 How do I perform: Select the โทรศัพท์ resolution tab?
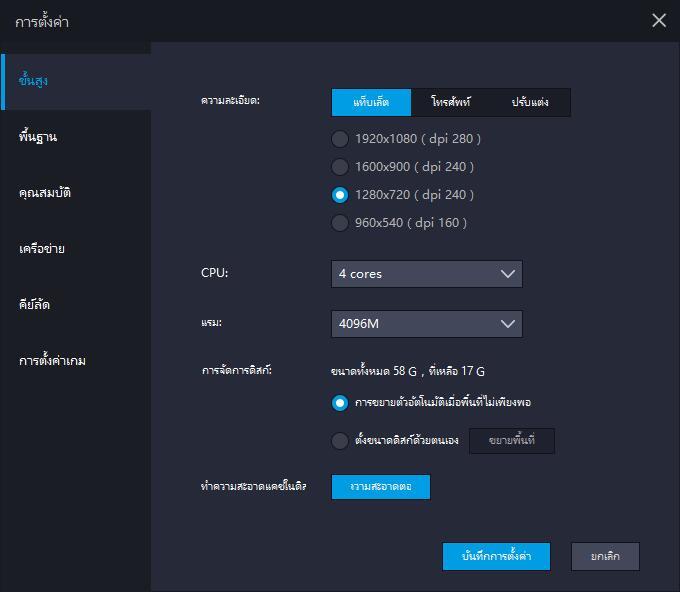tap(451, 102)
